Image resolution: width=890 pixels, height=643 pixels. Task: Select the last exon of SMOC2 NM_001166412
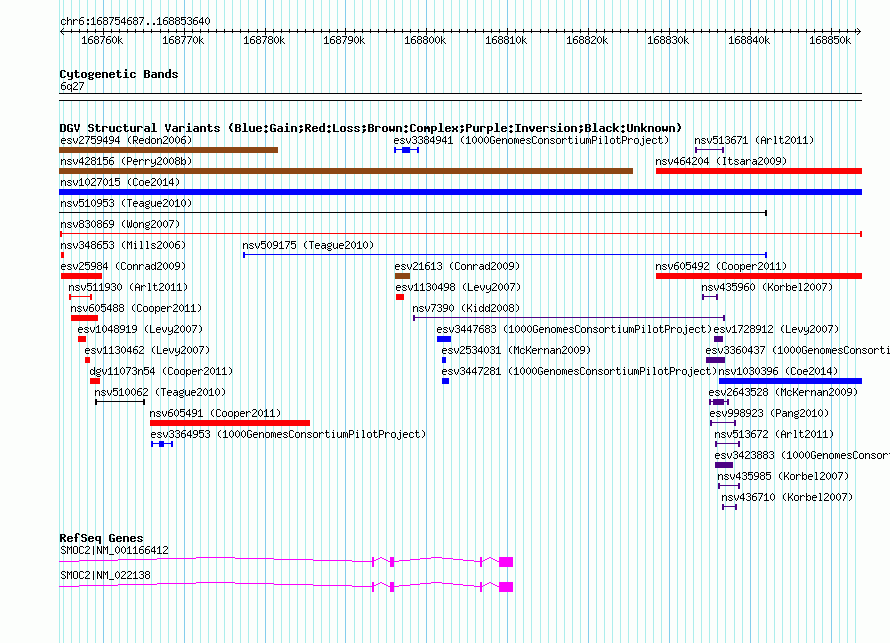pyautogui.click(x=506, y=562)
